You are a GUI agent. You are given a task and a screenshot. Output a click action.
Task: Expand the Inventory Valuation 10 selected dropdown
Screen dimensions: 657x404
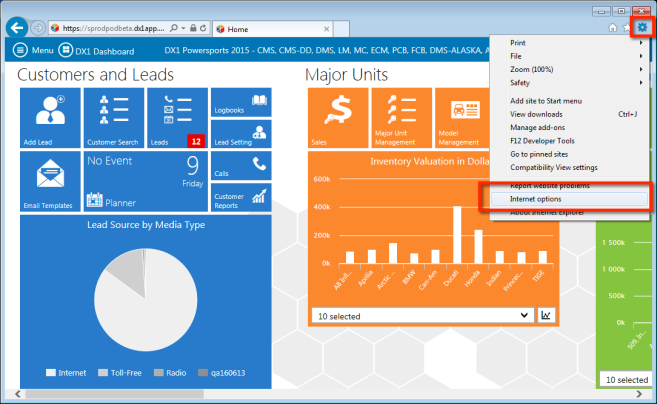422,316
